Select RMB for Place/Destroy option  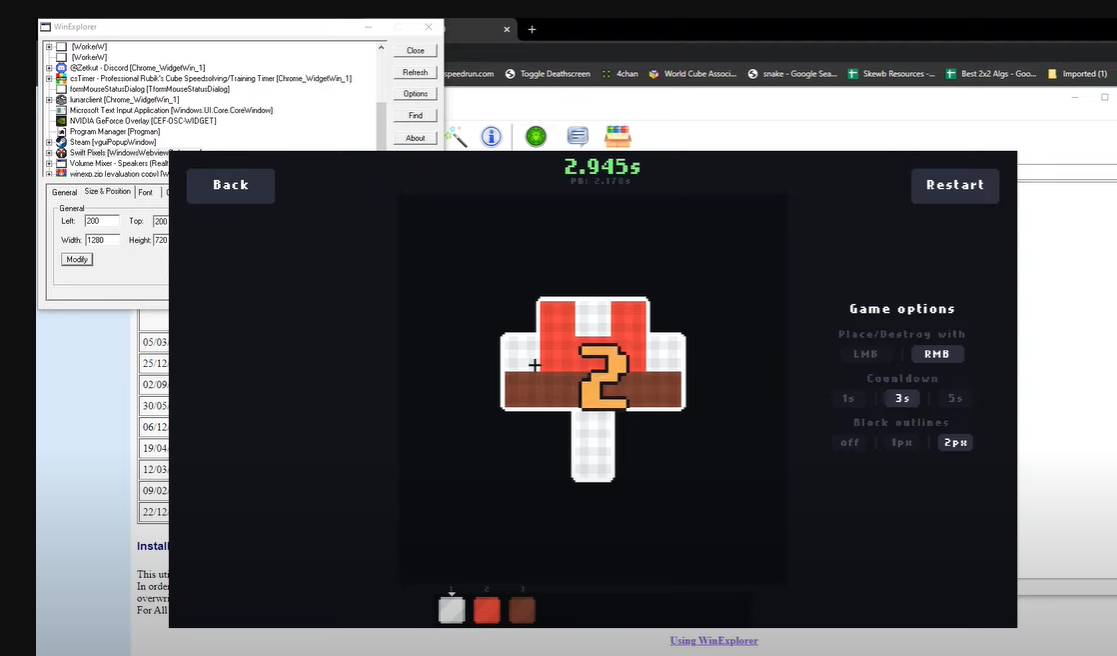937,354
